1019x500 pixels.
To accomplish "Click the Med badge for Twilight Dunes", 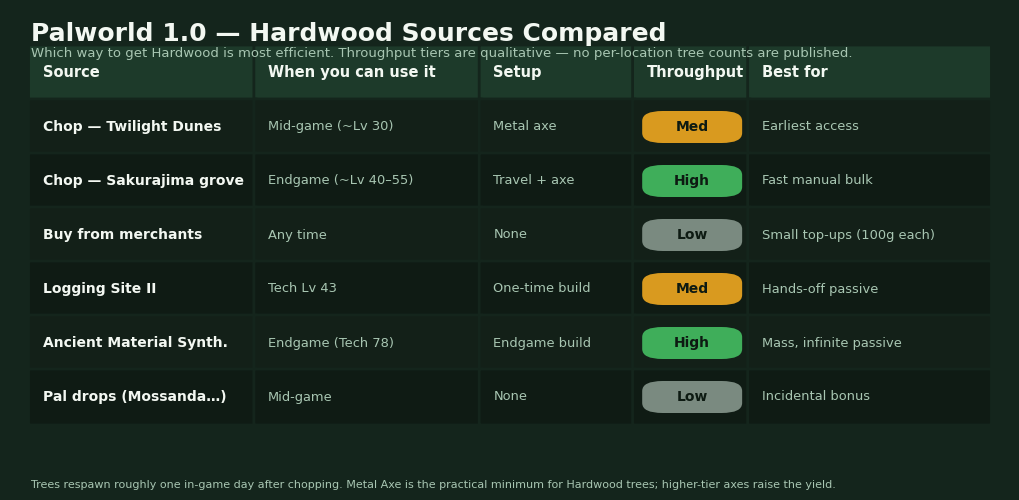I will (692, 127).
